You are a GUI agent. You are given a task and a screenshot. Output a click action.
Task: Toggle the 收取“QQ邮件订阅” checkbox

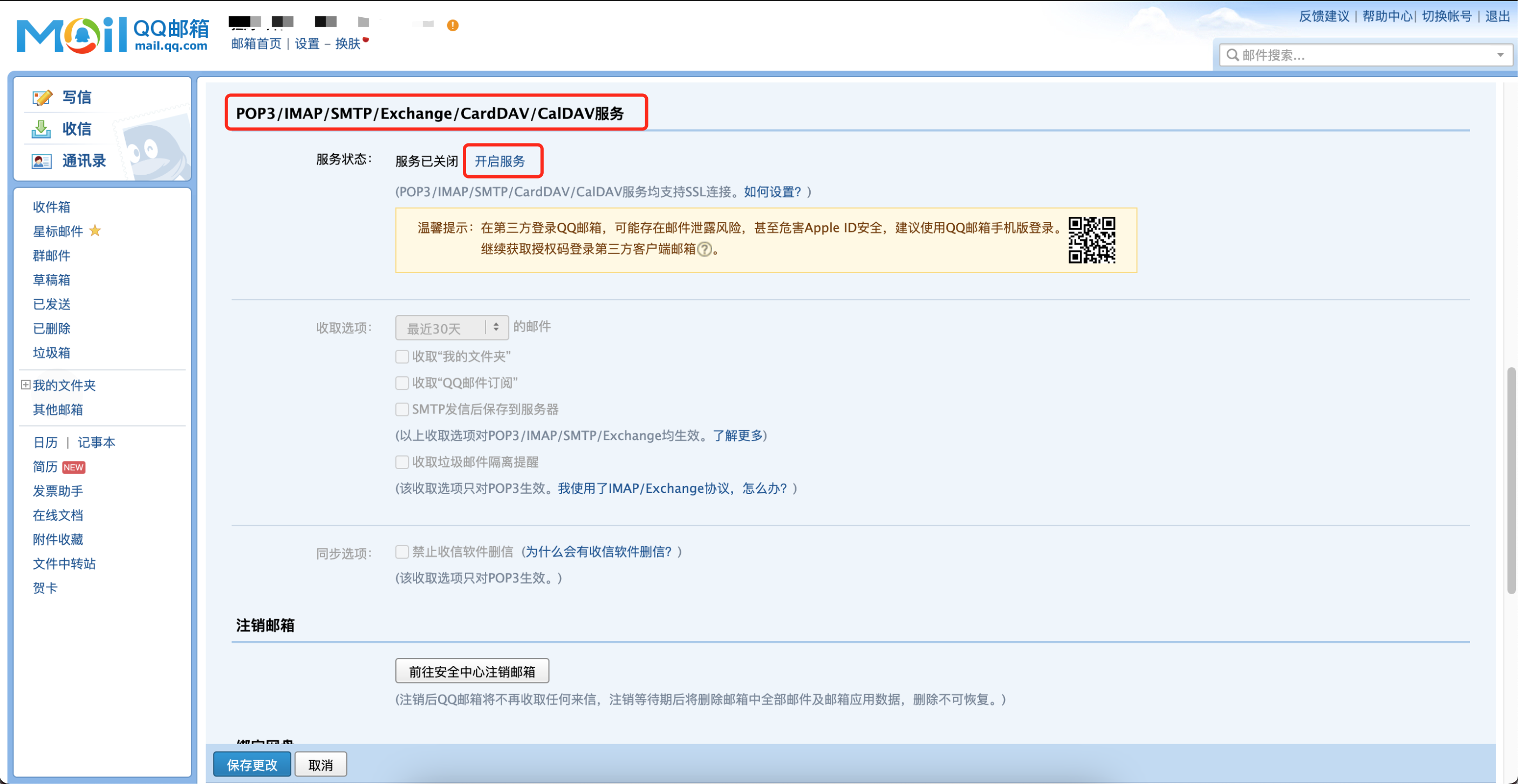[x=402, y=383]
